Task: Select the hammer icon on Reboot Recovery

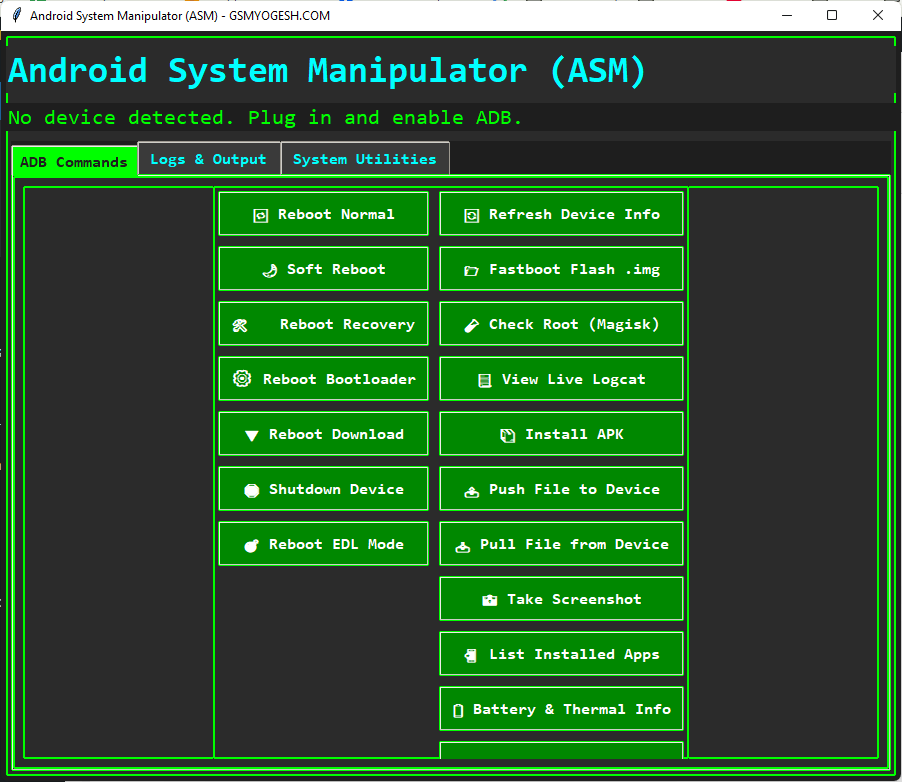Action: pos(239,323)
